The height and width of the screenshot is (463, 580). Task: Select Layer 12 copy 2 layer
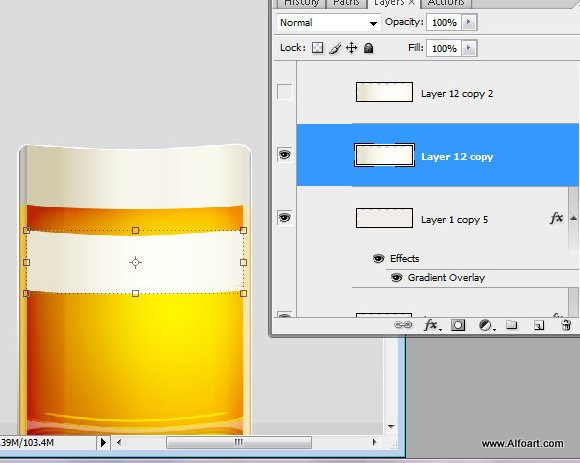click(438, 92)
